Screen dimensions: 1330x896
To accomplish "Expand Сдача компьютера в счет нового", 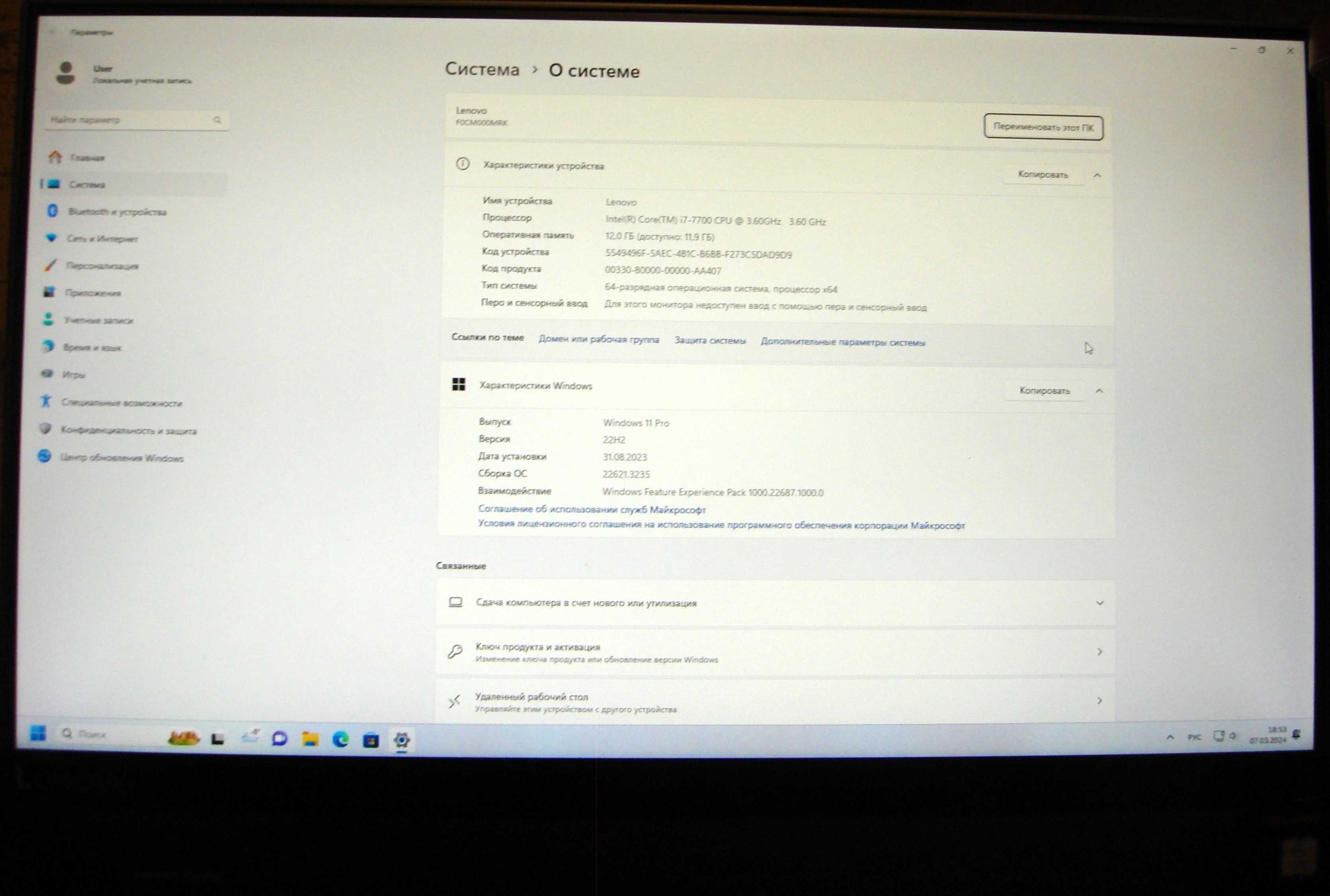I will pos(775,603).
